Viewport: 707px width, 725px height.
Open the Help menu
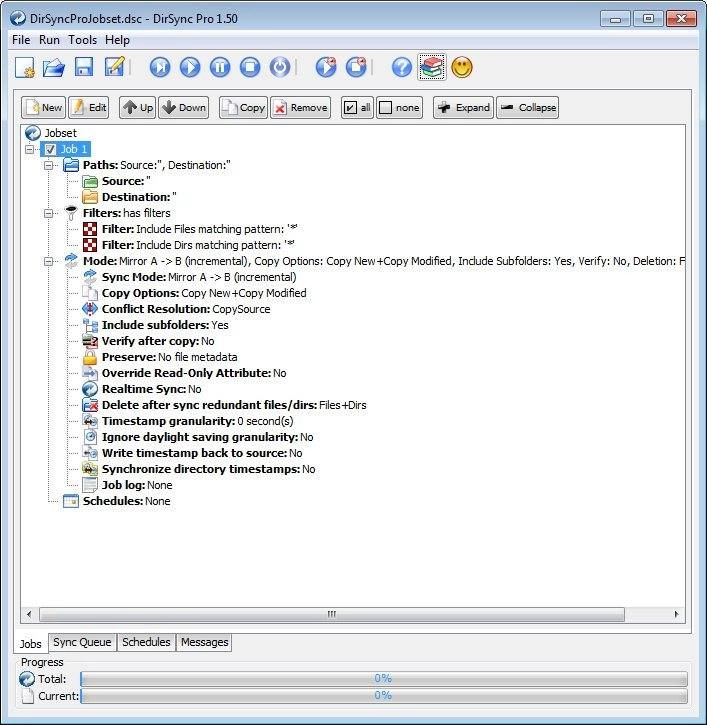(x=117, y=40)
